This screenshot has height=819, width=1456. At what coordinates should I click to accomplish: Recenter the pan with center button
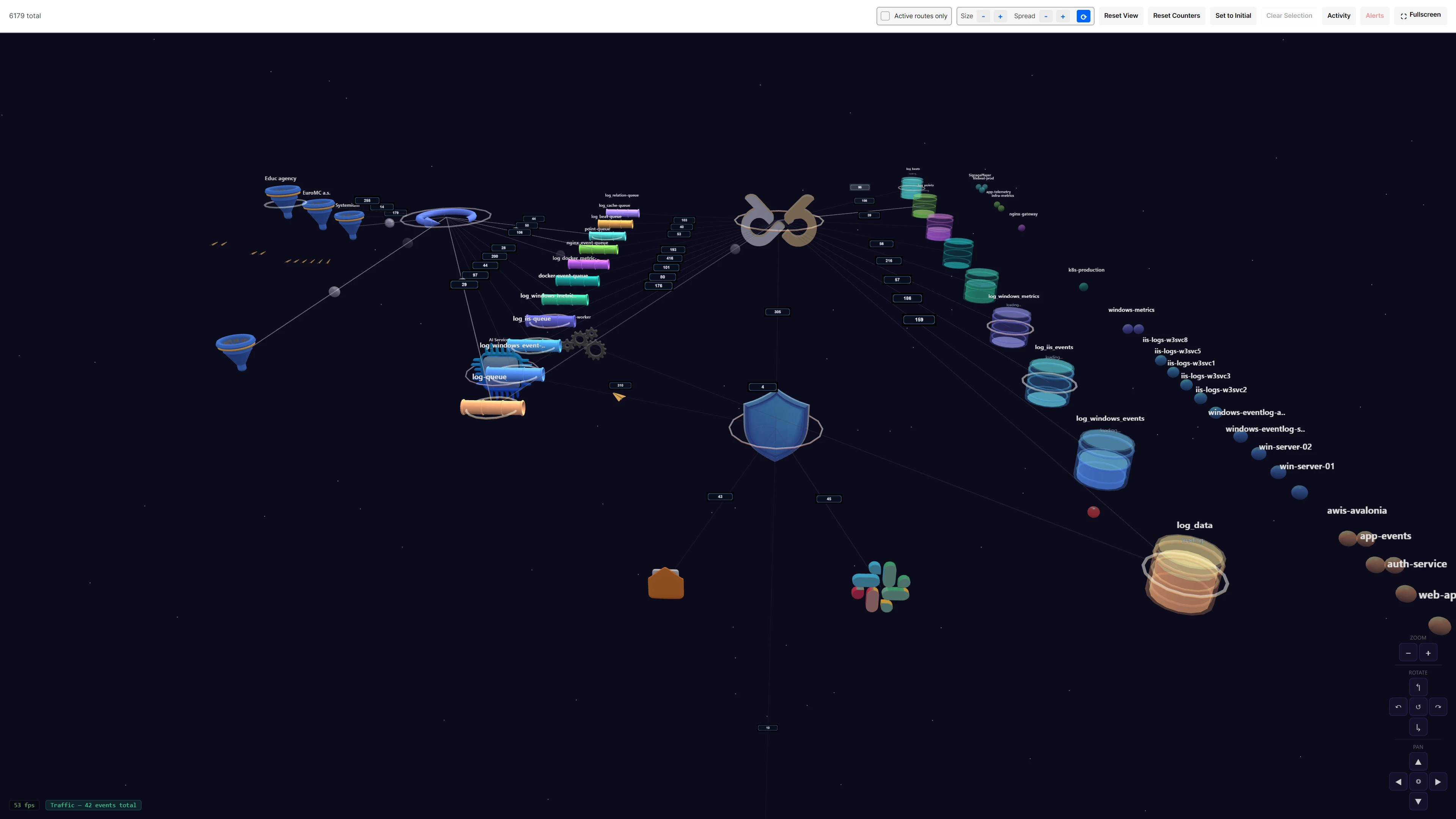pyautogui.click(x=1418, y=782)
